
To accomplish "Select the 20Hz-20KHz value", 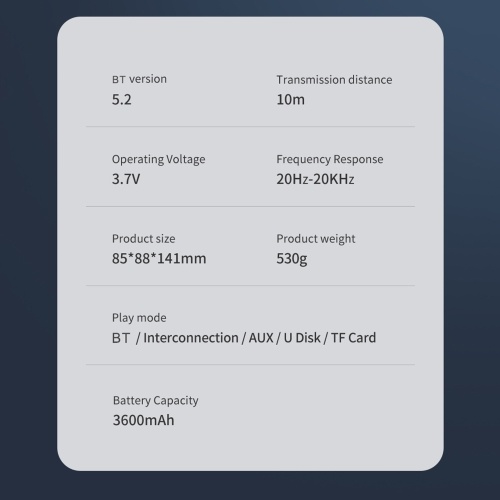I will click(x=315, y=179).
